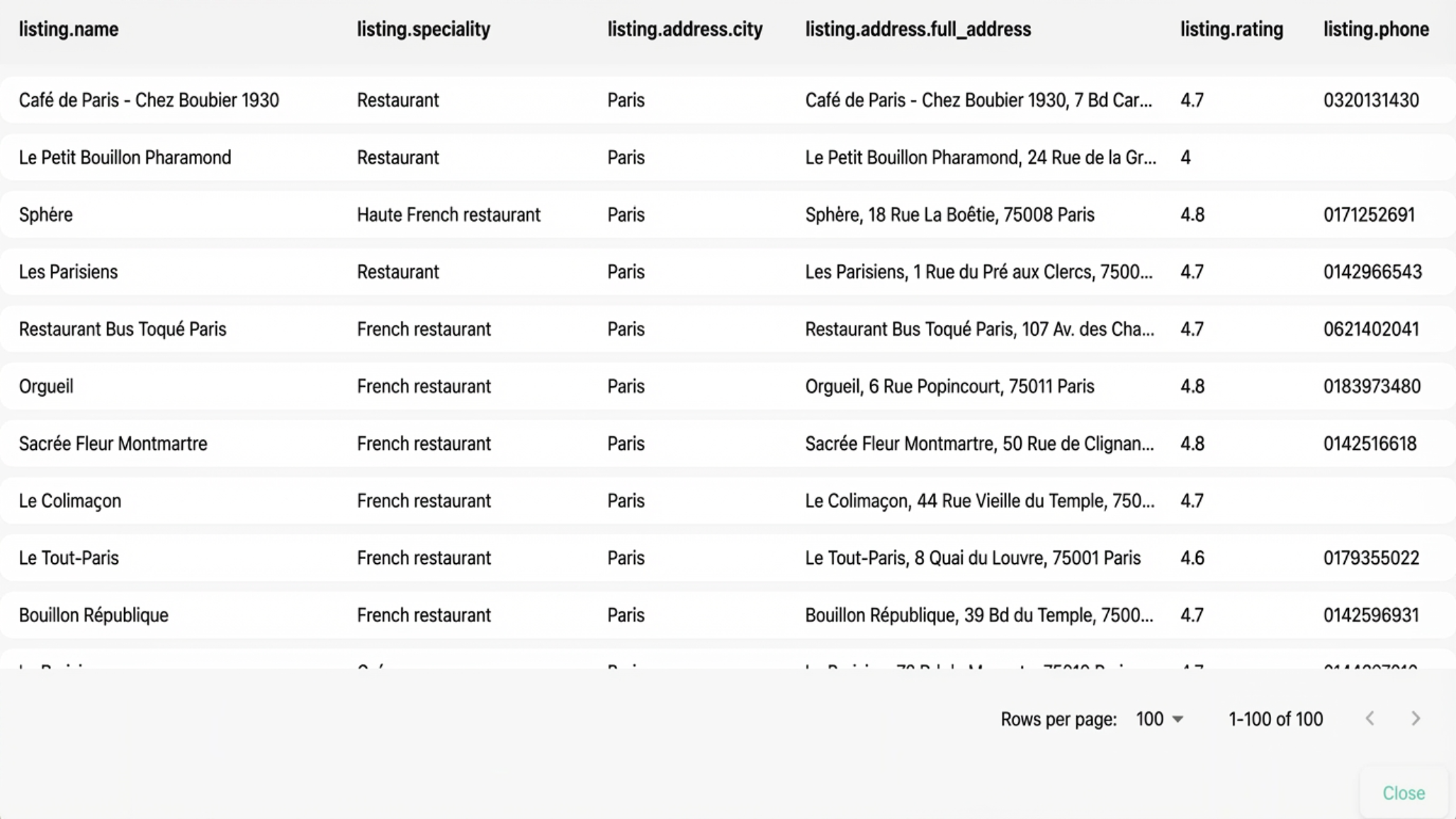Image resolution: width=1456 pixels, height=819 pixels.
Task: Sort by listing.name column header
Action: (69, 29)
